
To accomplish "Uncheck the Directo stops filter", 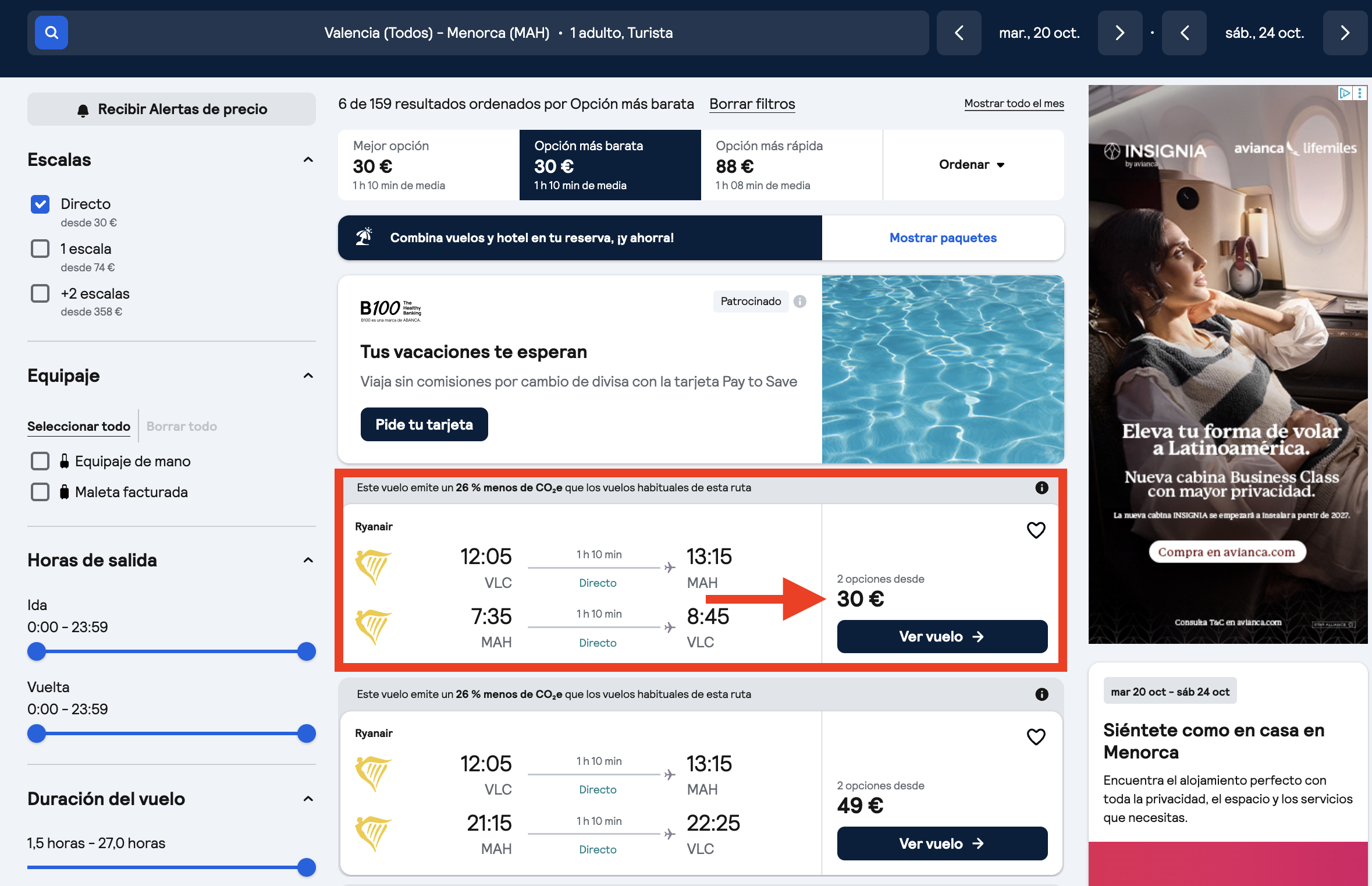I will click(x=40, y=204).
